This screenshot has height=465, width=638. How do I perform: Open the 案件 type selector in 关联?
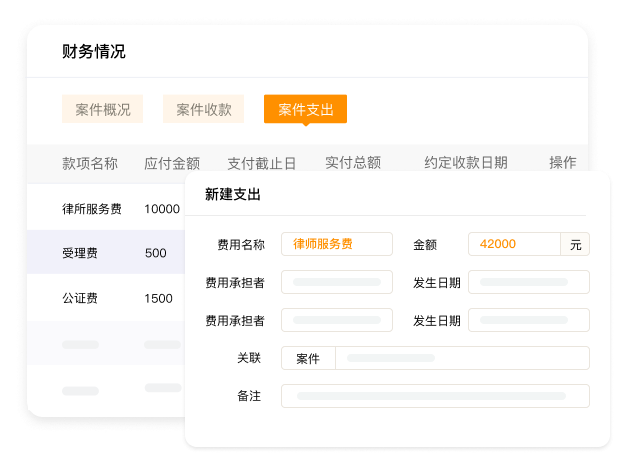tap(308, 358)
